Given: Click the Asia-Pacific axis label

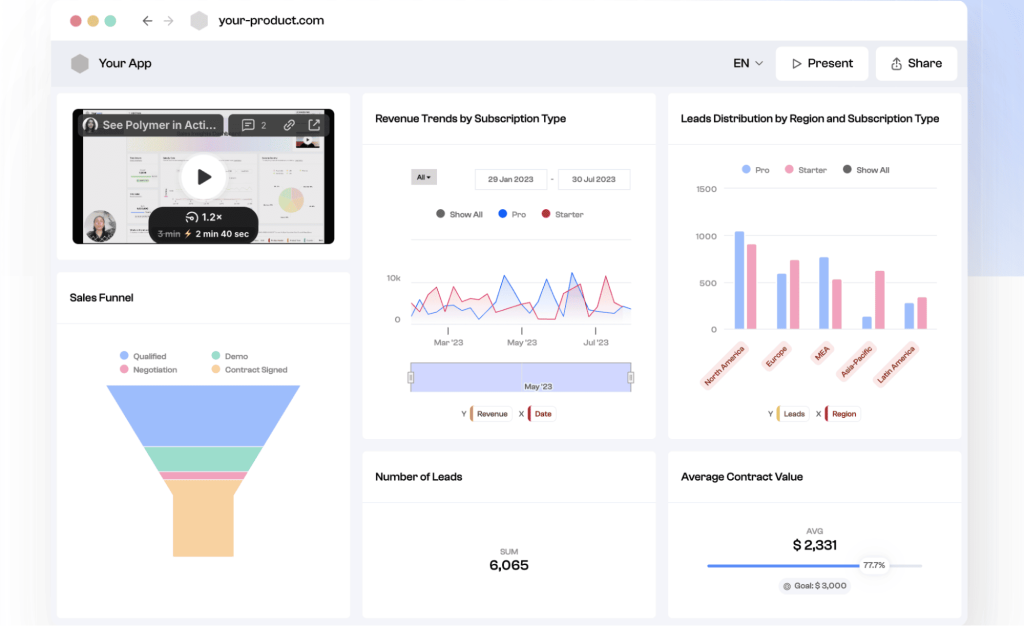Looking at the screenshot, I should [x=856, y=362].
